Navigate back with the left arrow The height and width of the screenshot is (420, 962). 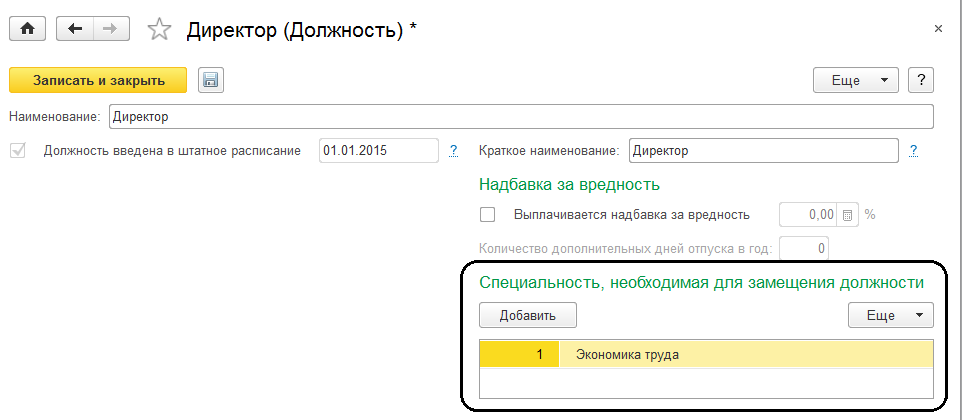tap(76, 29)
